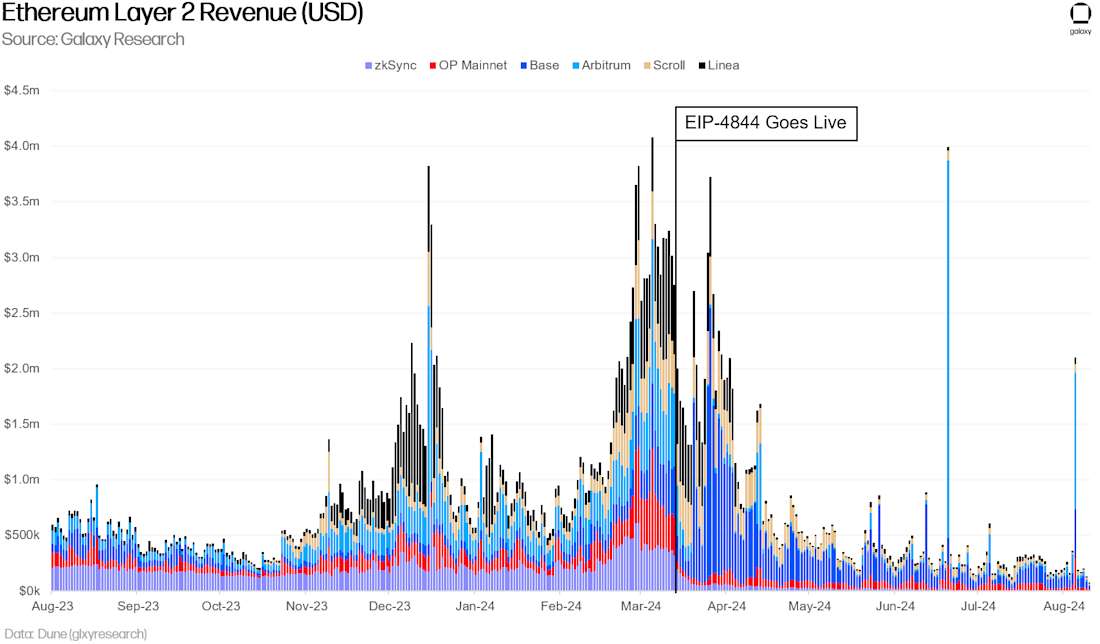Click the Jul-24 x-axis label

978,606
